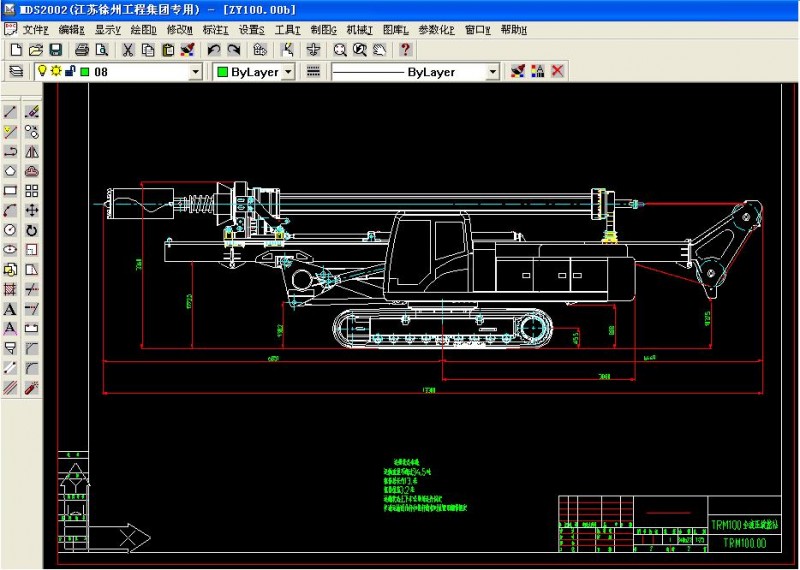800x570 pixels.
Task: Click the Save (floppy disk) icon
Action: point(55,49)
